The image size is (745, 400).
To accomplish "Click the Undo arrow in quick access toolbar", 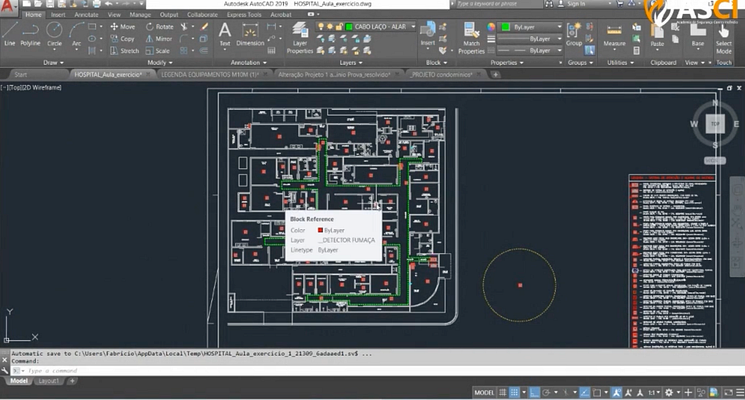I will 109,4.
